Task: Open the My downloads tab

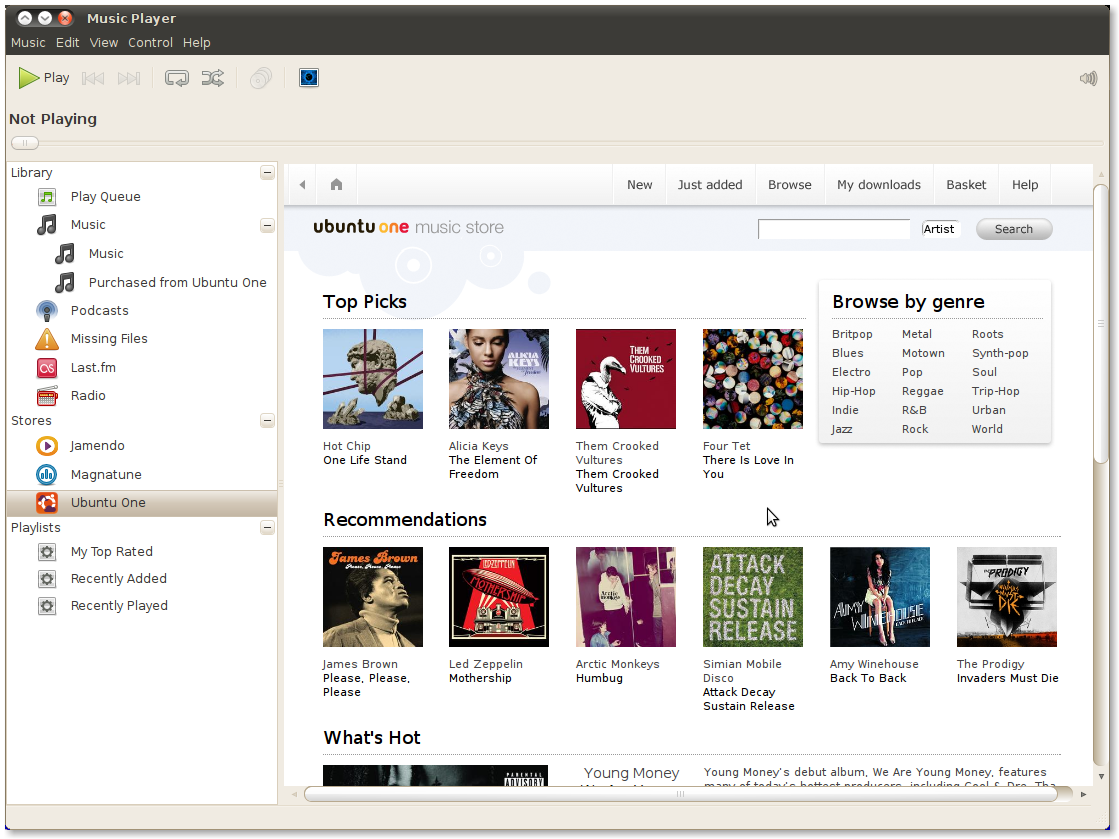Action: tap(879, 185)
